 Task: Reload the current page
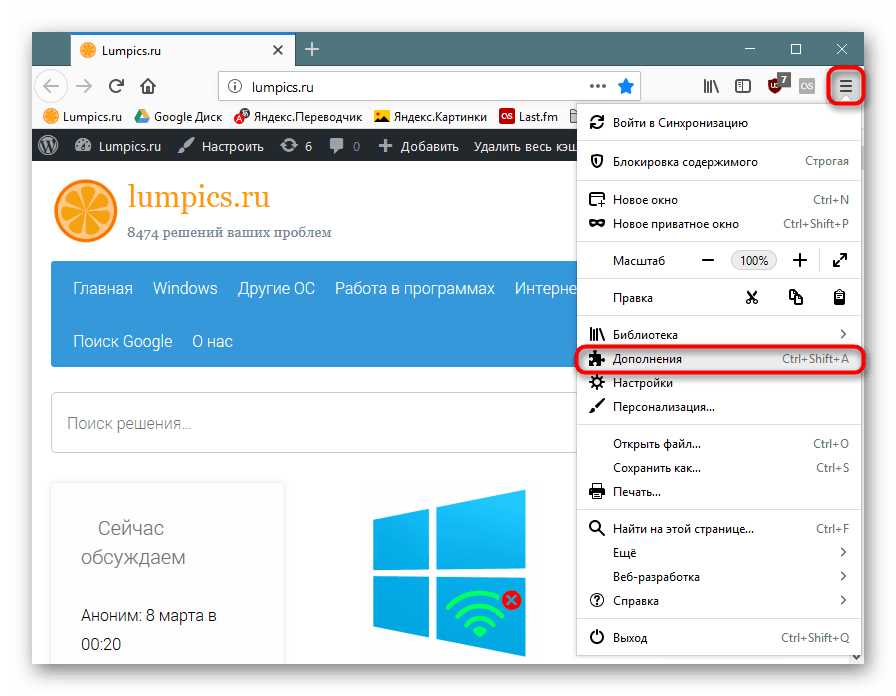117,86
